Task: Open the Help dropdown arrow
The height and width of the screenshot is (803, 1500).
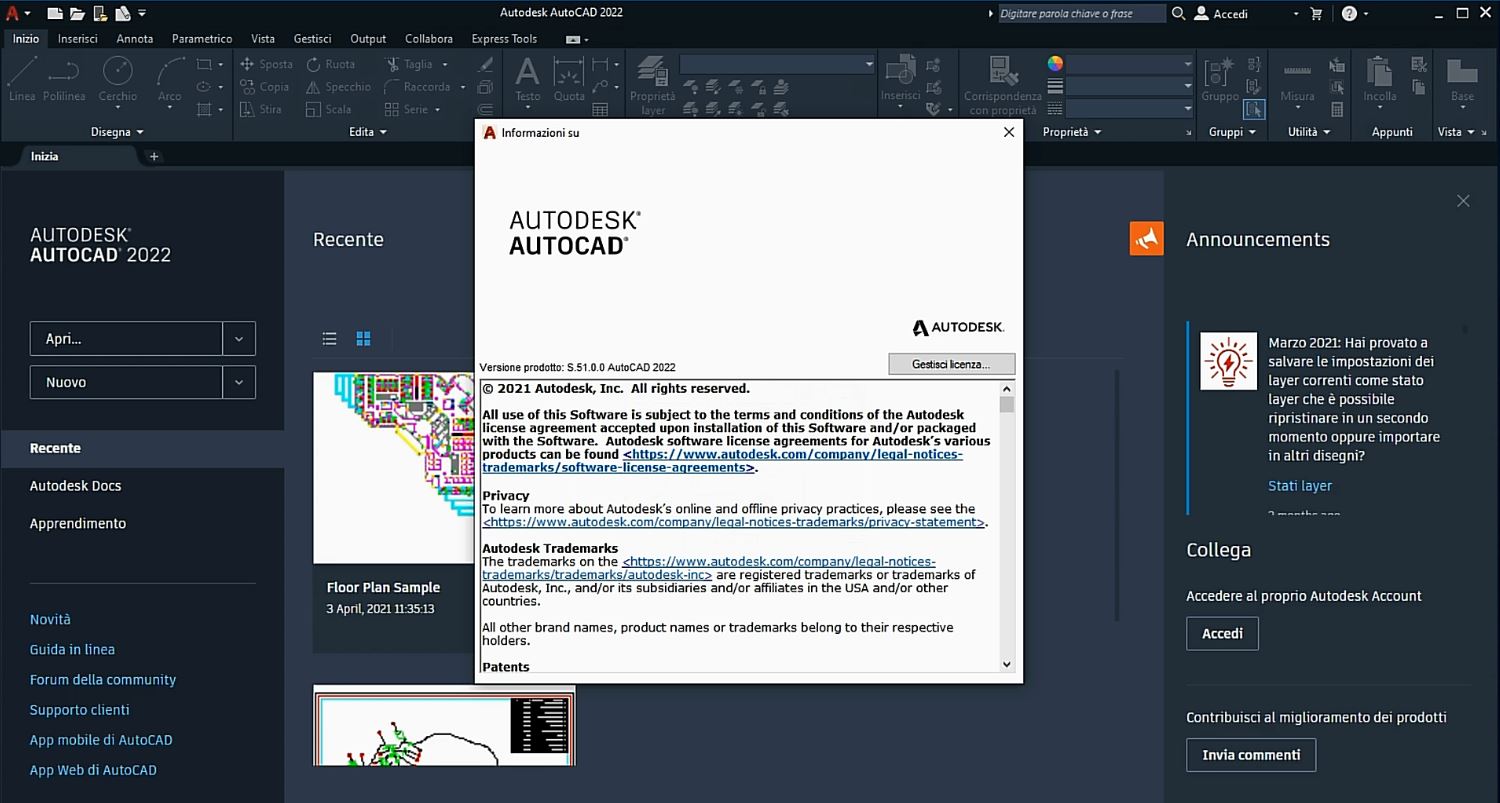Action: pyautogui.click(x=1368, y=13)
